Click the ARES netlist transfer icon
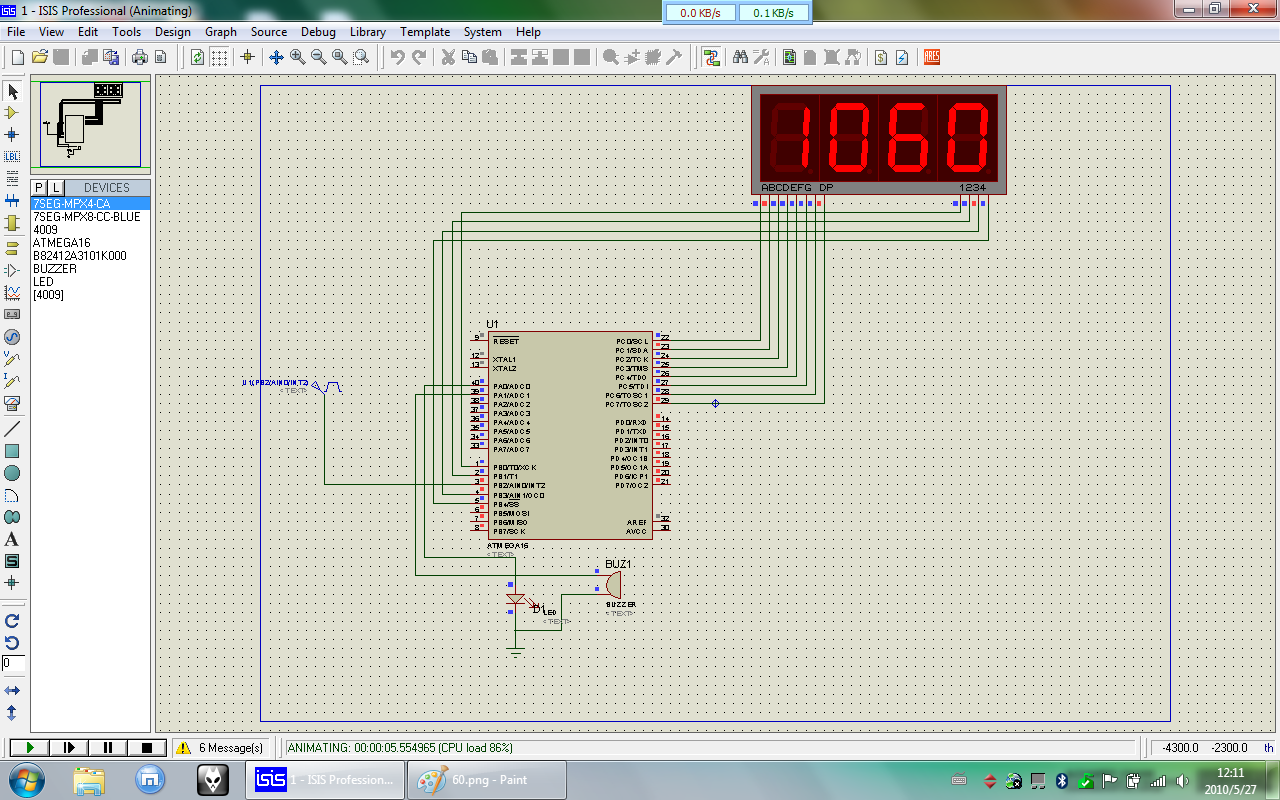1280x800 pixels. click(x=931, y=57)
